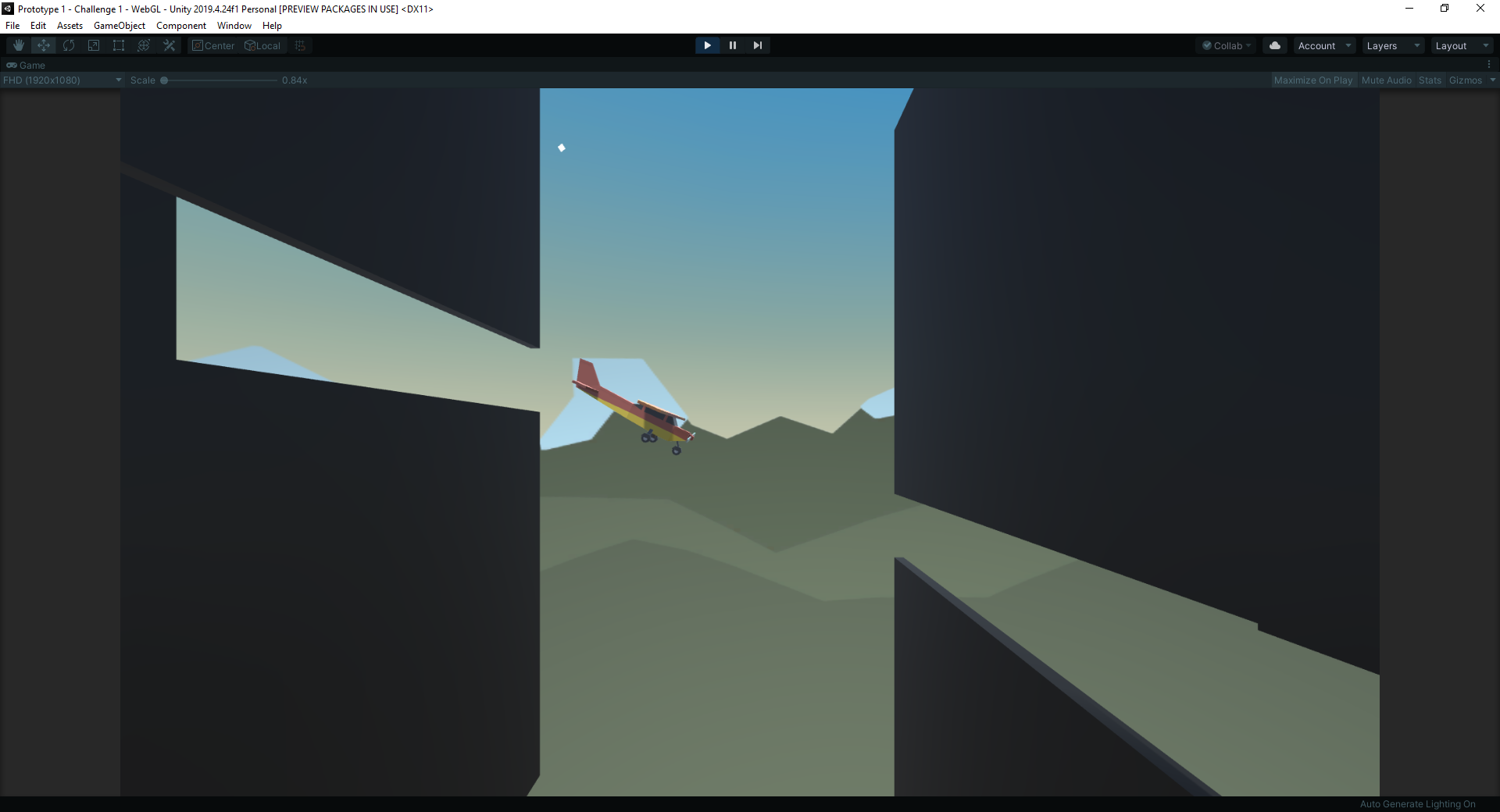Select the Rect tool
Viewport: 1500px width, 812px height.
pos(119,45)
